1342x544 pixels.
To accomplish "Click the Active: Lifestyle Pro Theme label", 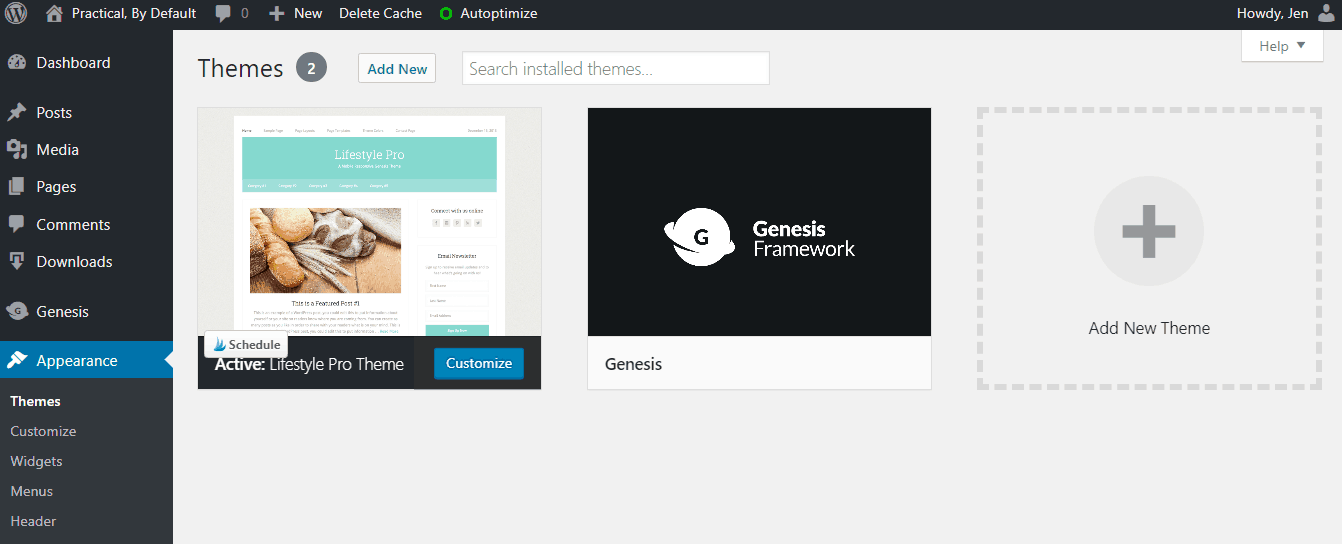I will tap(309, 364).
